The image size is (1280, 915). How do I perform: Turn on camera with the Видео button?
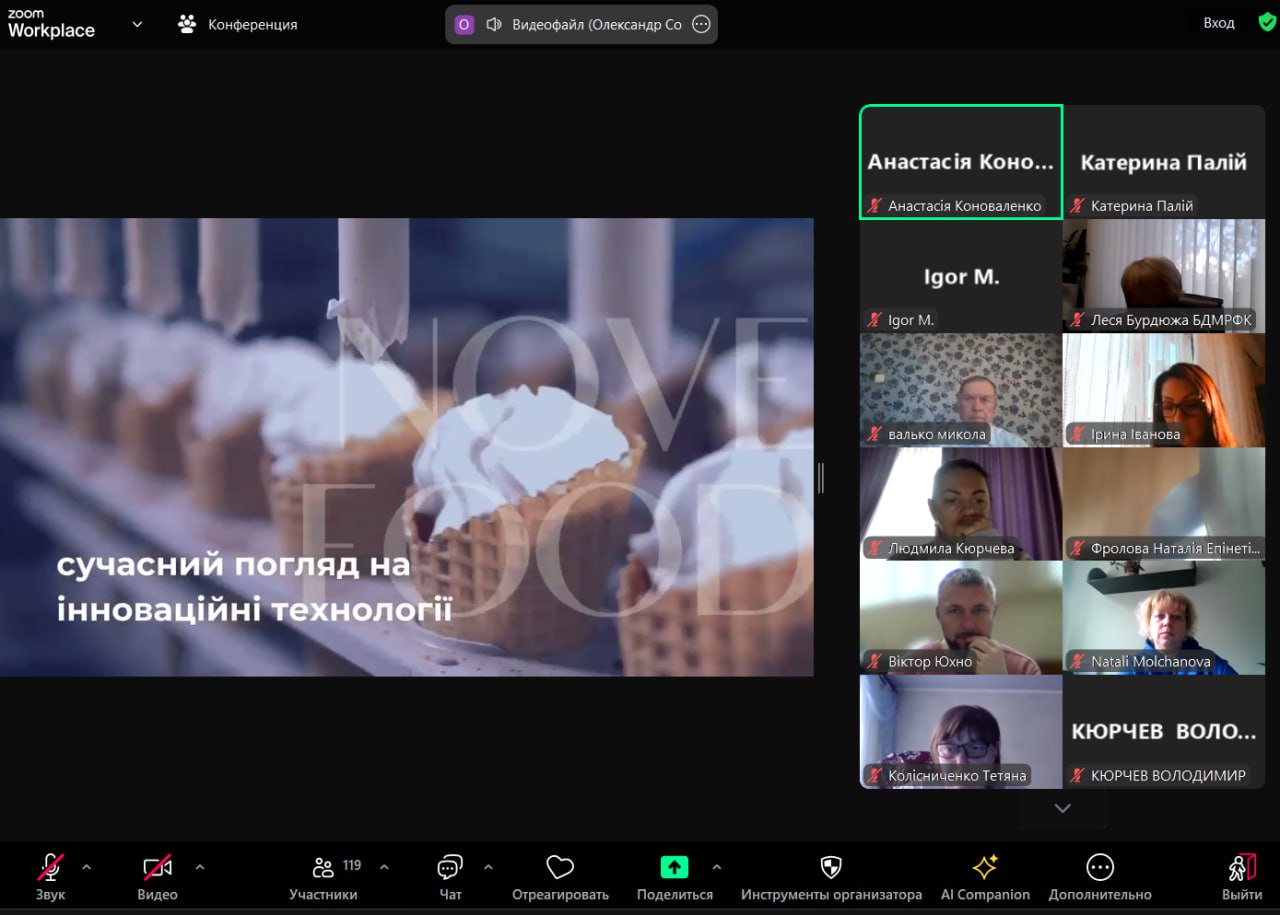click(157, 876)
